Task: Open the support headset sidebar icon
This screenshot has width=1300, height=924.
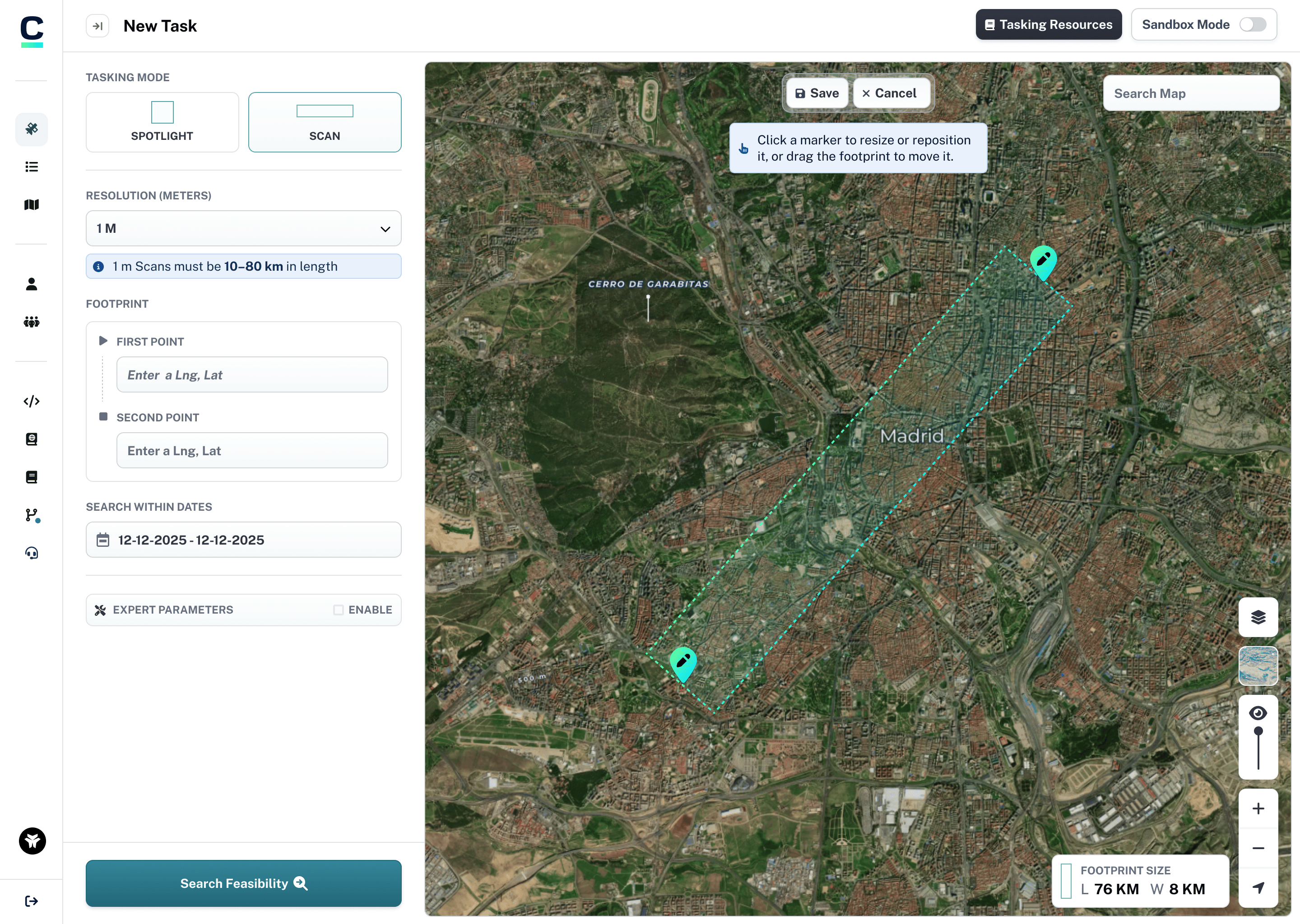Action: click(31, 553)
